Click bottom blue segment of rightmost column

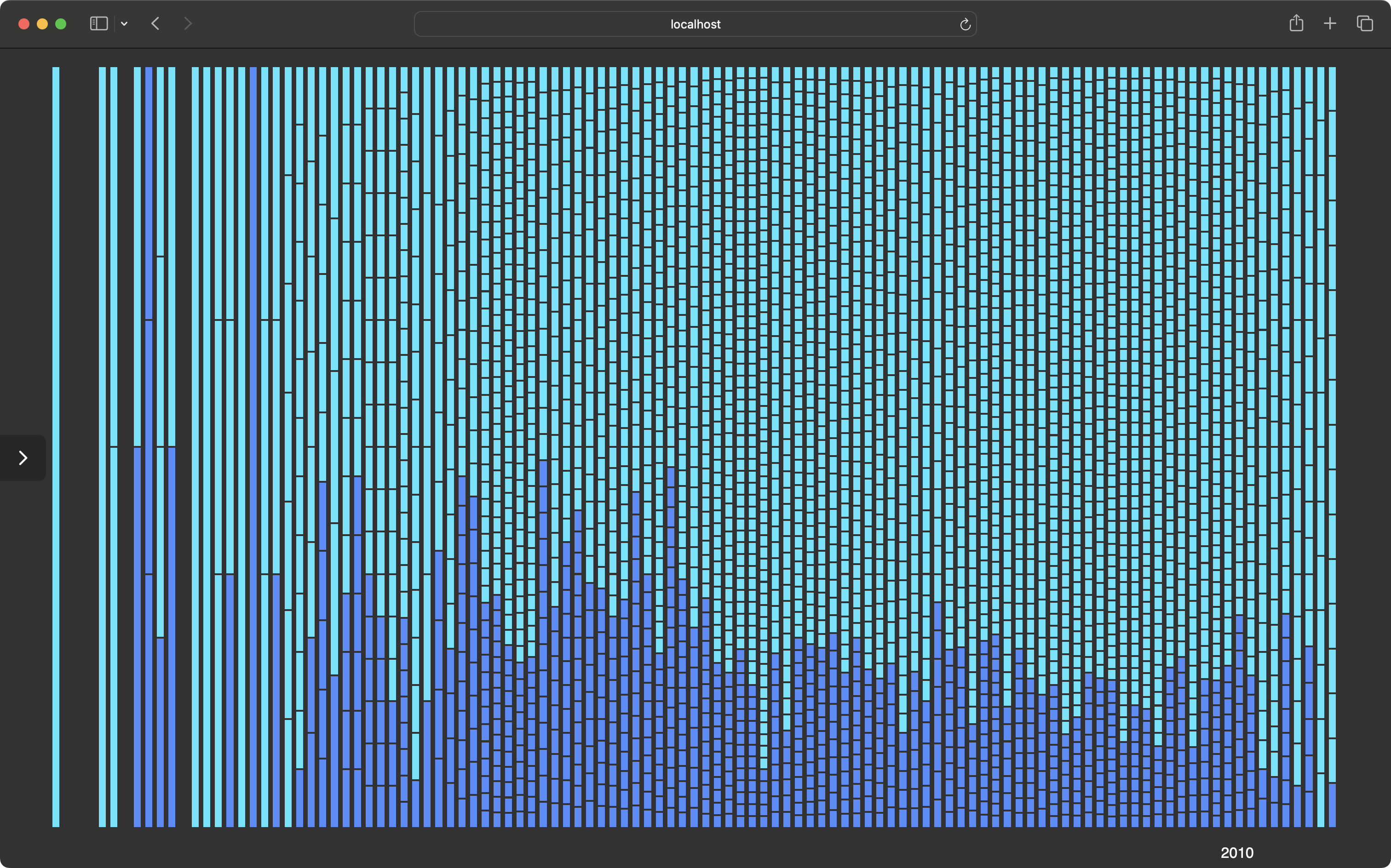1332,805
